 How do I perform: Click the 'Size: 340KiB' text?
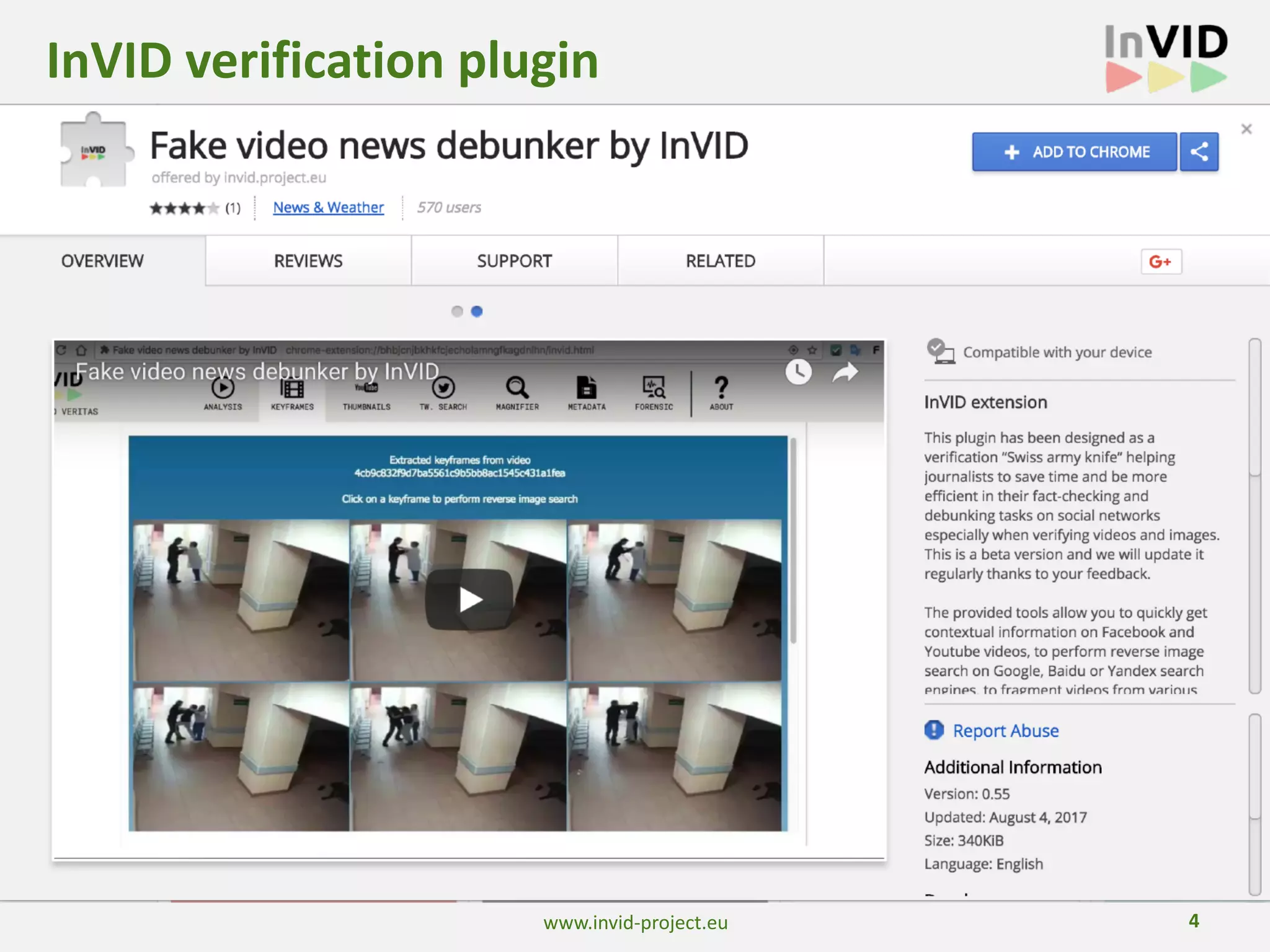[964, 840]
